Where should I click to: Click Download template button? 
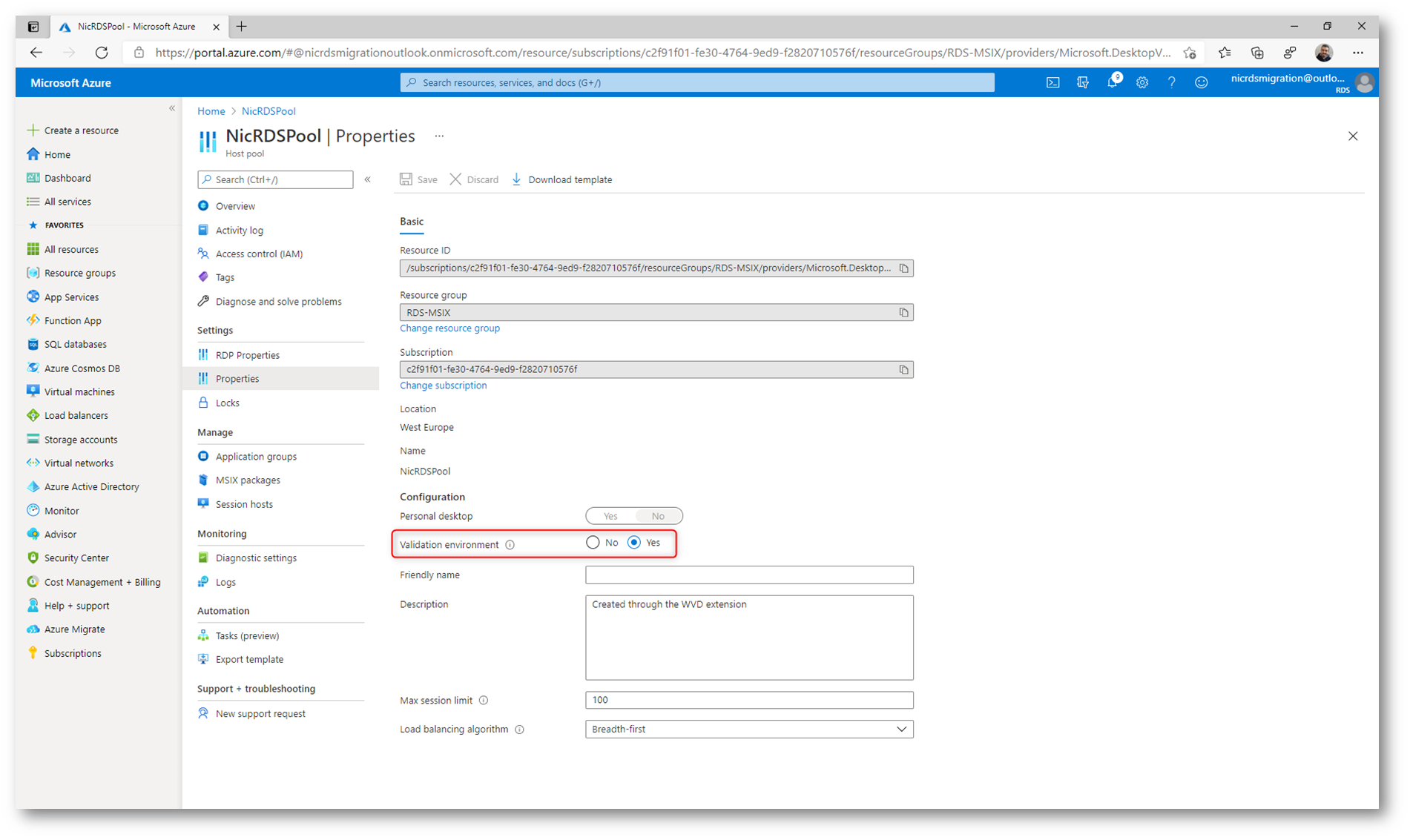(562, 179)
